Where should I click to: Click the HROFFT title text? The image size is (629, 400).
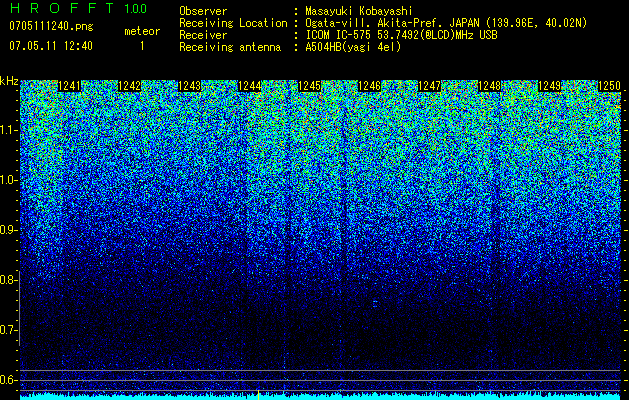coord(62,8)
